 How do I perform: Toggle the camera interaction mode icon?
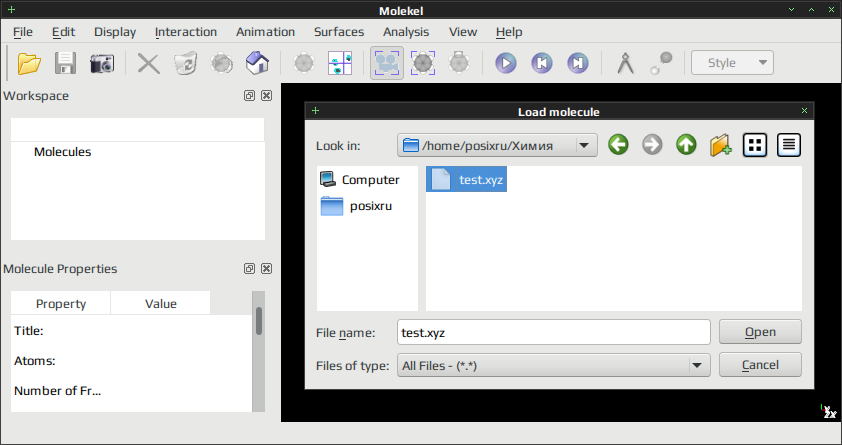[387, 63]
